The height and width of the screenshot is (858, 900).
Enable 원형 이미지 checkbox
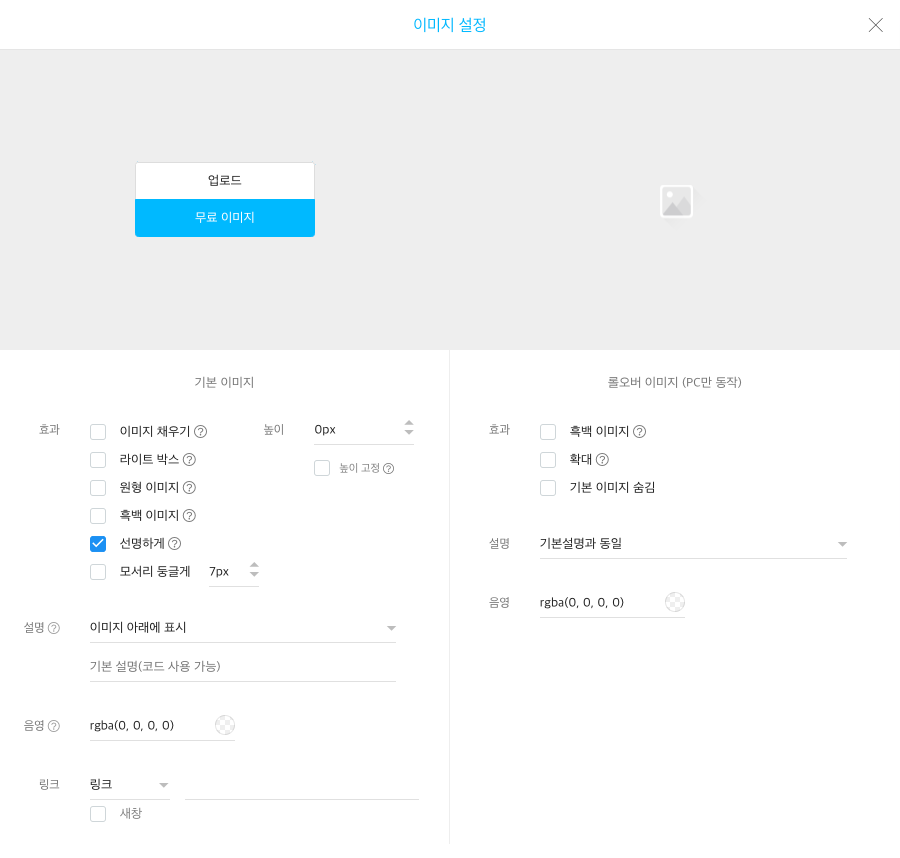pos(98,488)
